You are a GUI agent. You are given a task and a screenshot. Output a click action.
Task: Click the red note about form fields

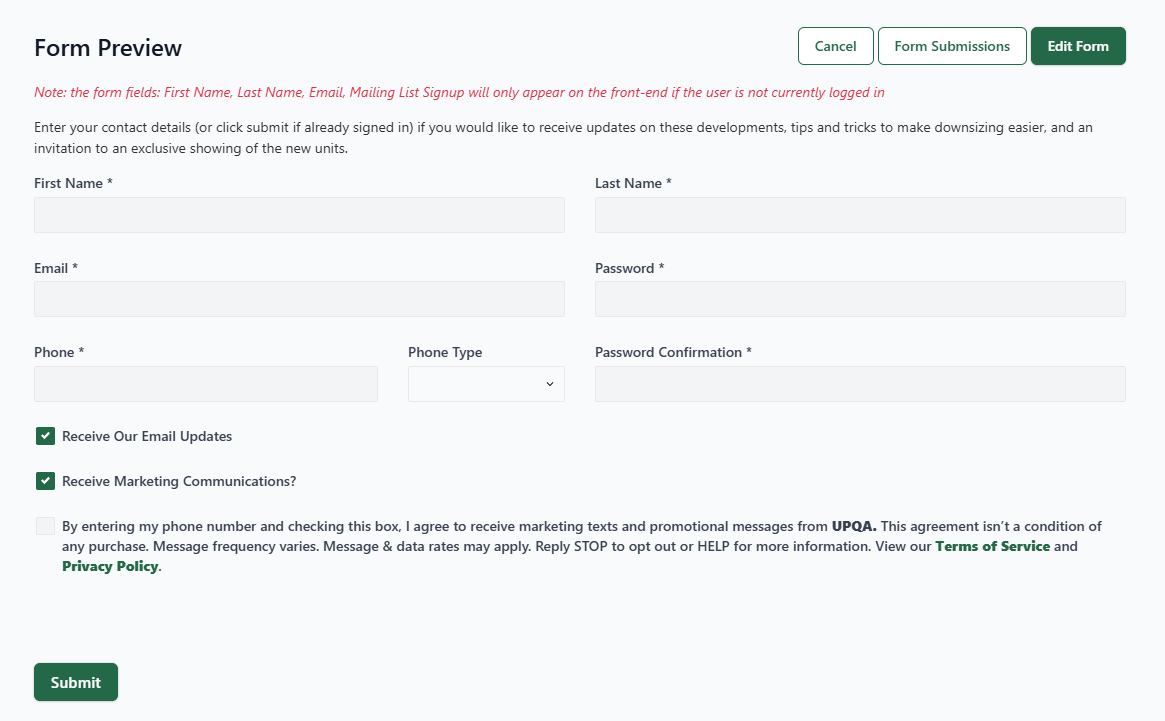pyautogui.click(x=459, y=92)
